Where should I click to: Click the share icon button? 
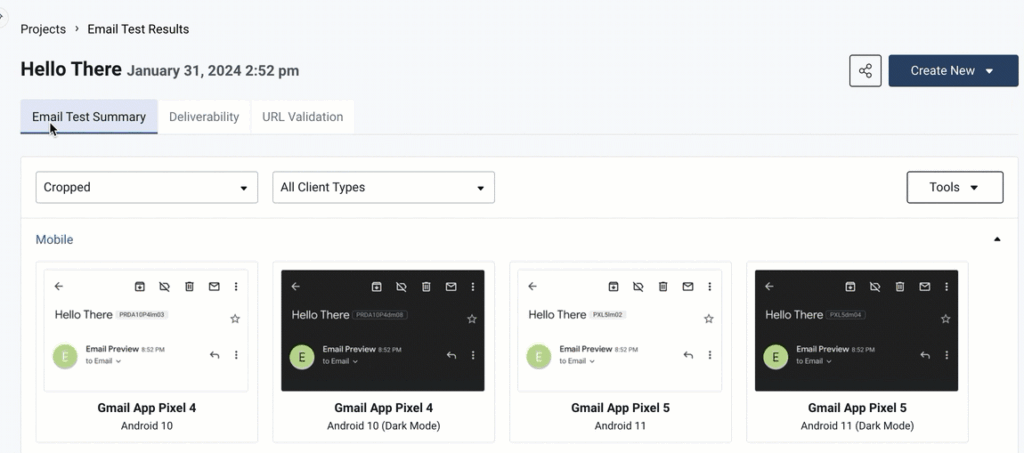(865, 70)
